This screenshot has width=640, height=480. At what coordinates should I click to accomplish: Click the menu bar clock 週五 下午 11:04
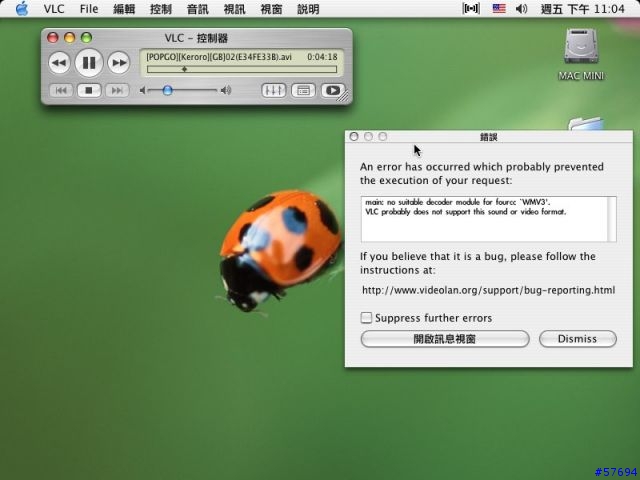[x=582, y=9]
